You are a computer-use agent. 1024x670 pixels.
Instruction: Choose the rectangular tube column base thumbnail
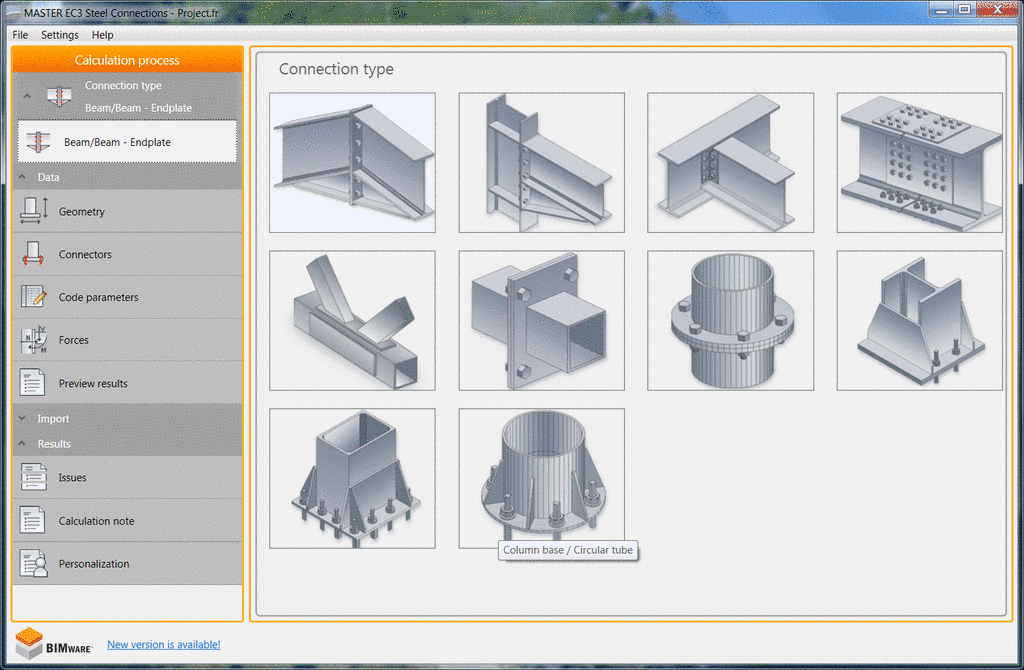(352, 479)
